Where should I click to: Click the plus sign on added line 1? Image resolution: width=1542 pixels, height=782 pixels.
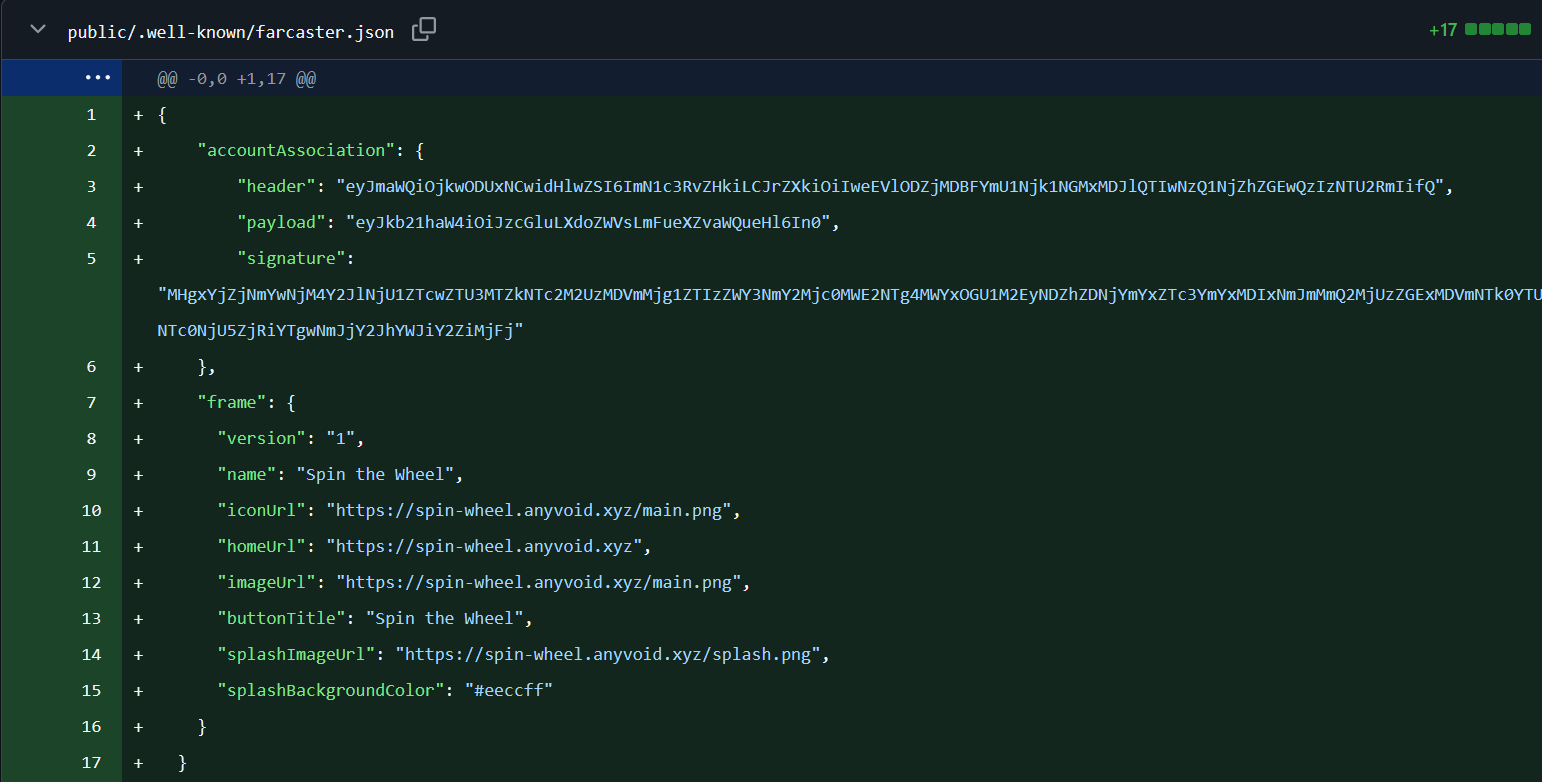tap(138, 114)
